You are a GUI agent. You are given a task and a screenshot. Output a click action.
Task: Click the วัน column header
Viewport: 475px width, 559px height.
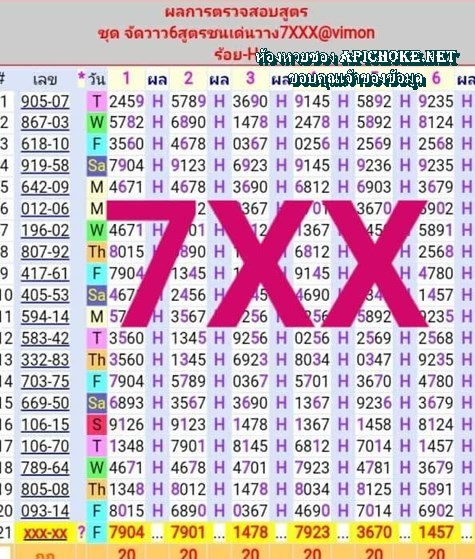coord(97,79)
